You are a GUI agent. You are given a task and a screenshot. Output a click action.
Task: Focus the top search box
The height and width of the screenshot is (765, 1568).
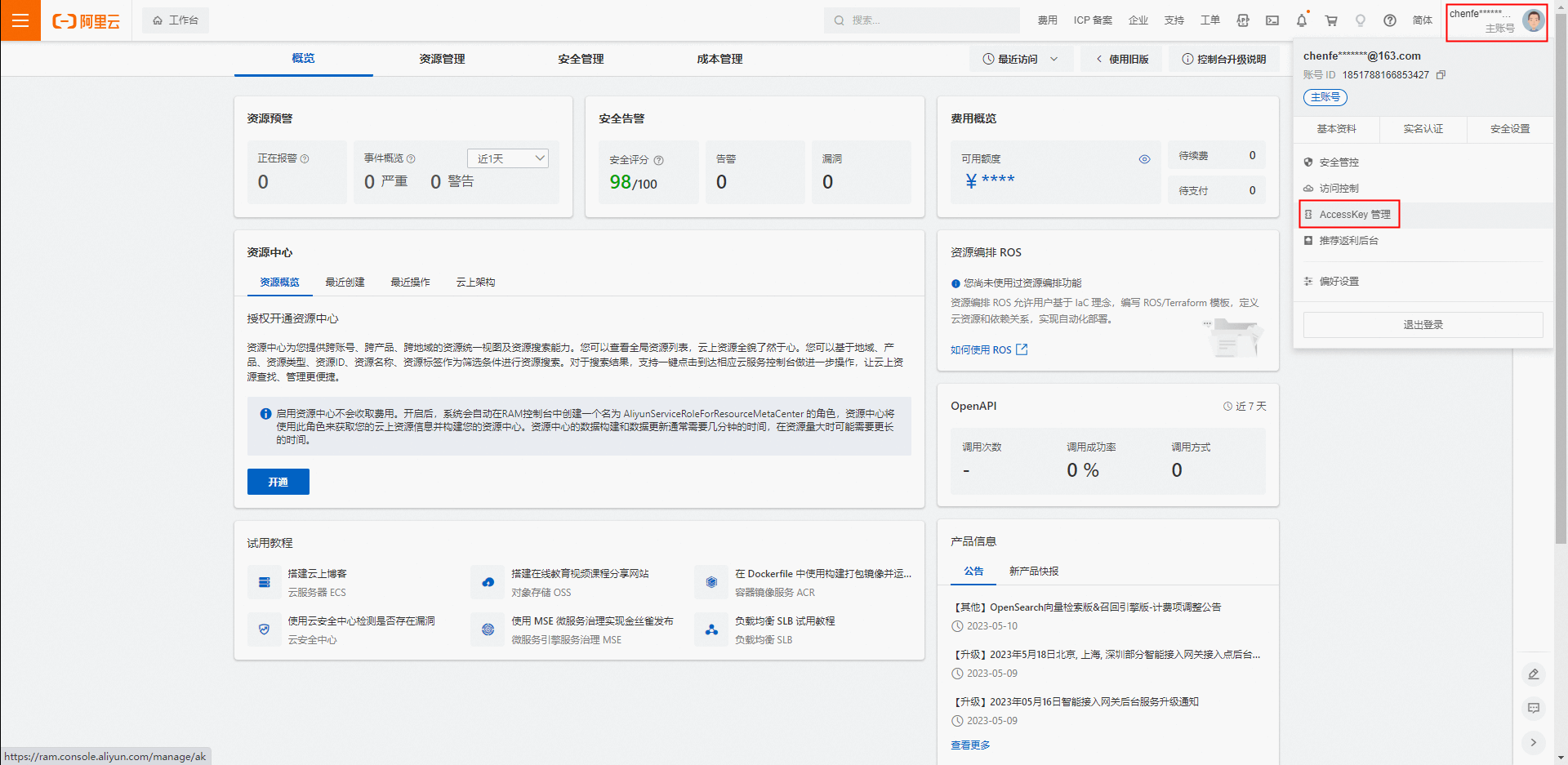[x=922, y=20]
